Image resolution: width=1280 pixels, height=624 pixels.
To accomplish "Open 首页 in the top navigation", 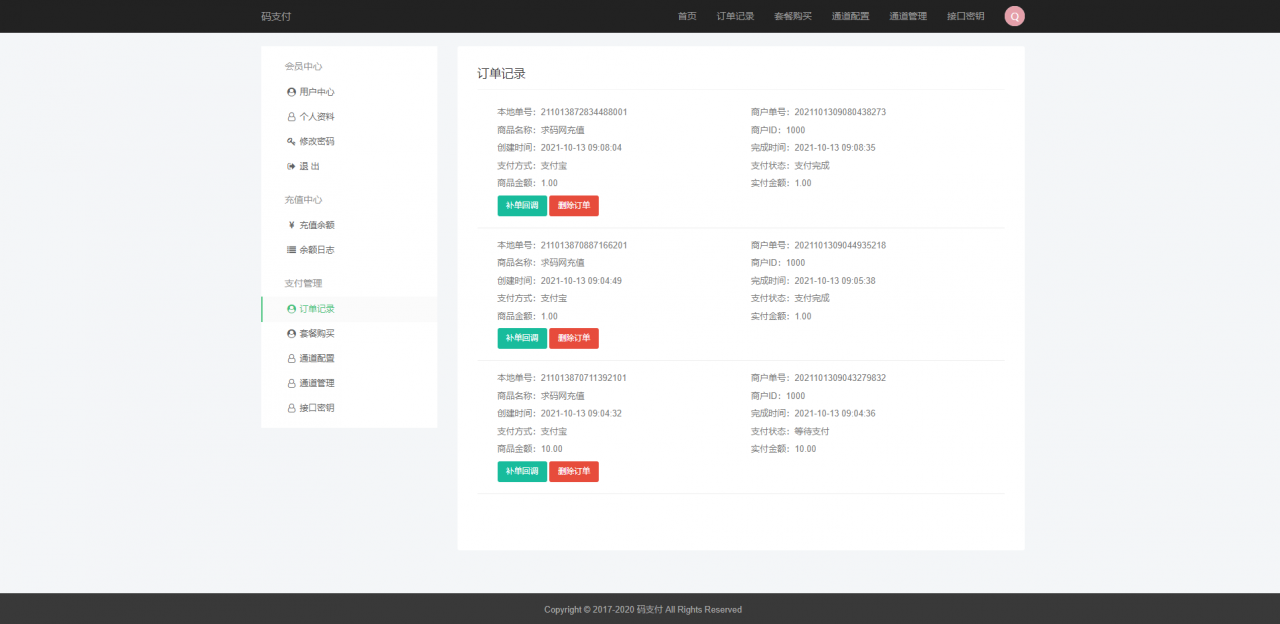I will click(687, 16).
